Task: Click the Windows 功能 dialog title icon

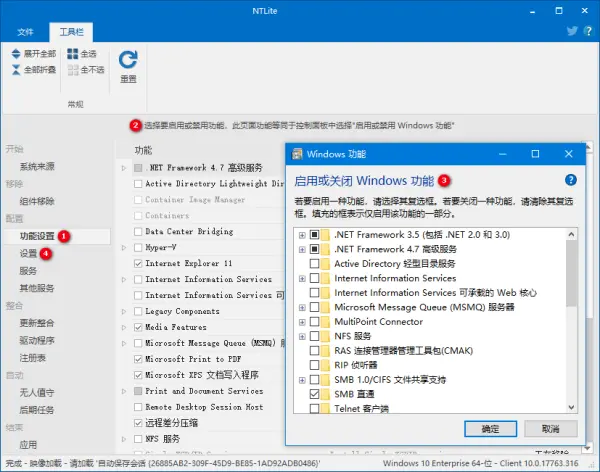Action: [297, 154]
